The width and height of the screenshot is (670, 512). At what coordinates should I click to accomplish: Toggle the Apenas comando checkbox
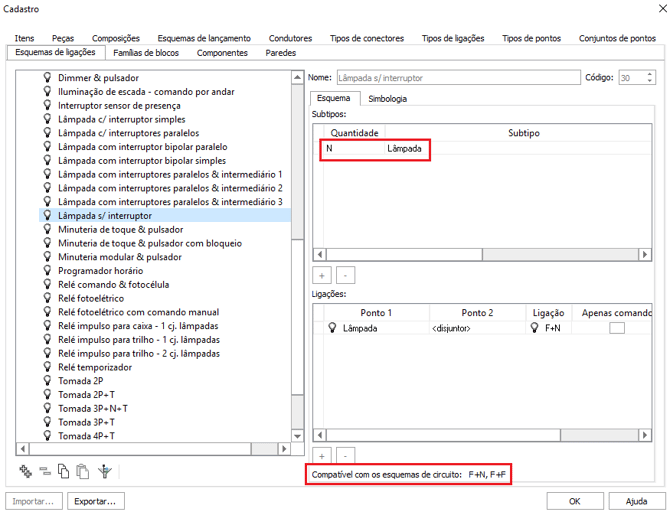click(616, 328)
